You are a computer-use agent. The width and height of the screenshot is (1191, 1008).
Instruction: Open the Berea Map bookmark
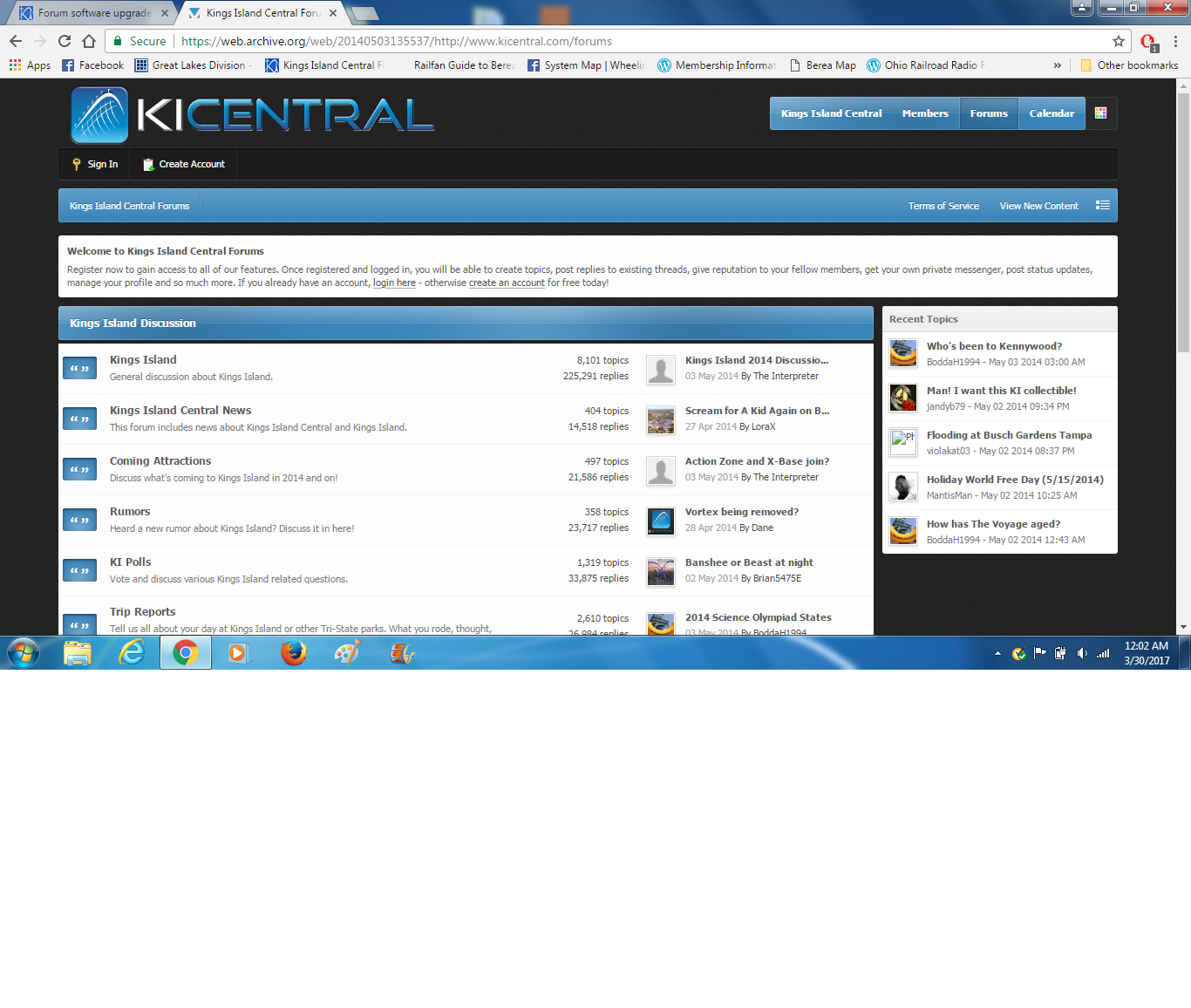(822, 65)
